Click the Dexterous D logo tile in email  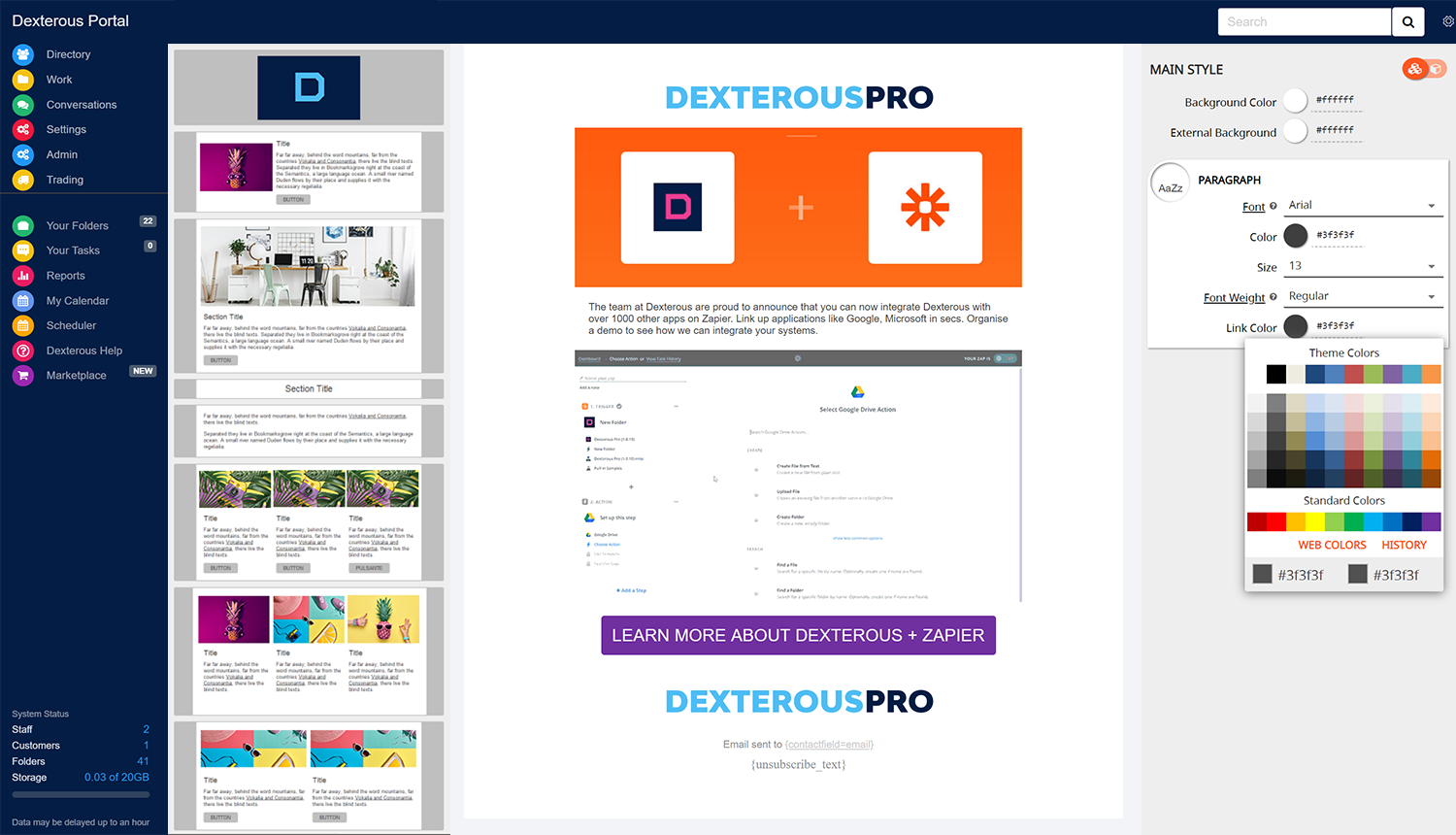point(678,207)
